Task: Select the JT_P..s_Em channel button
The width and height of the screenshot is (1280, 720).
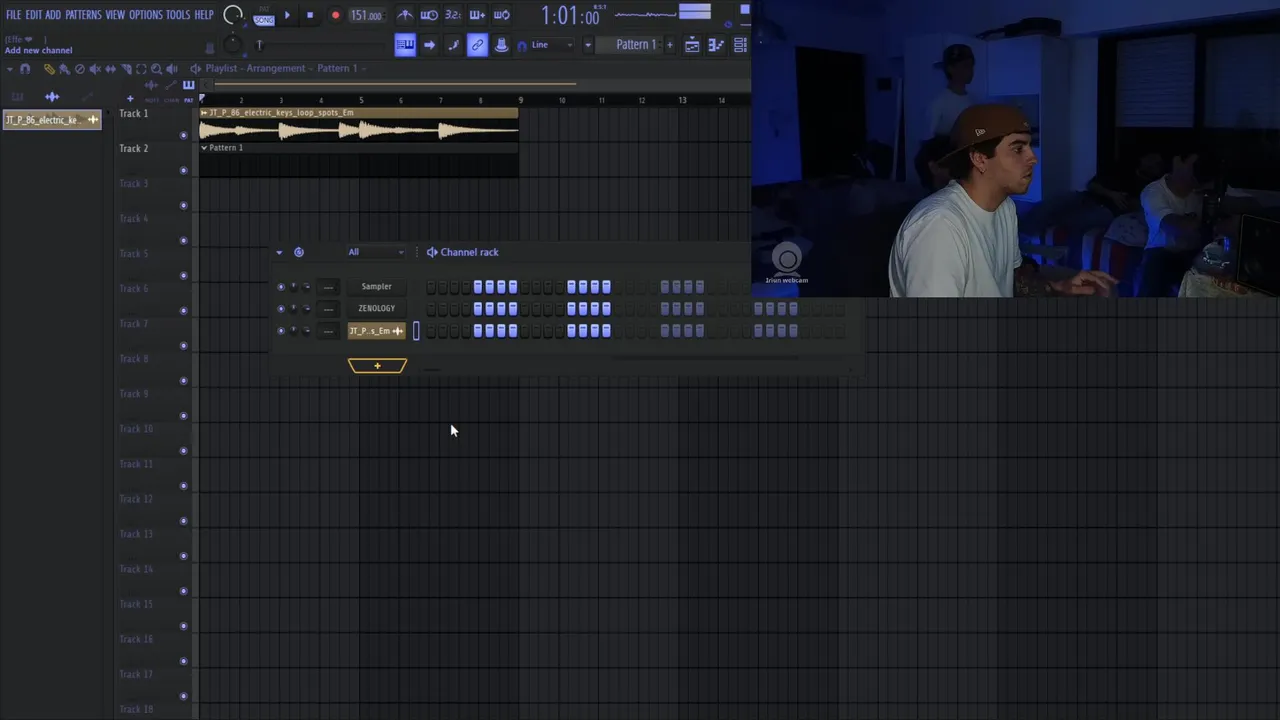Action: coord(377,331)
